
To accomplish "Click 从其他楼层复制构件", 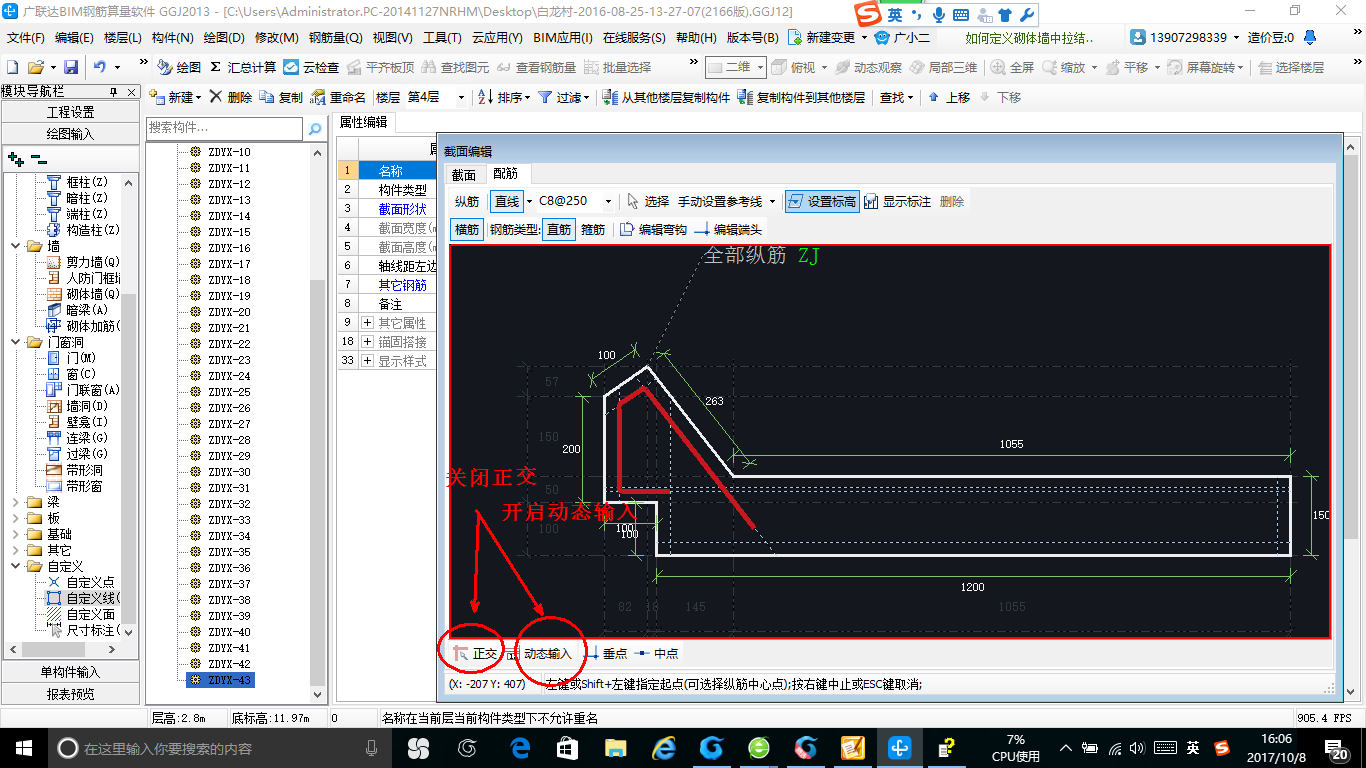I will [667, 97].
